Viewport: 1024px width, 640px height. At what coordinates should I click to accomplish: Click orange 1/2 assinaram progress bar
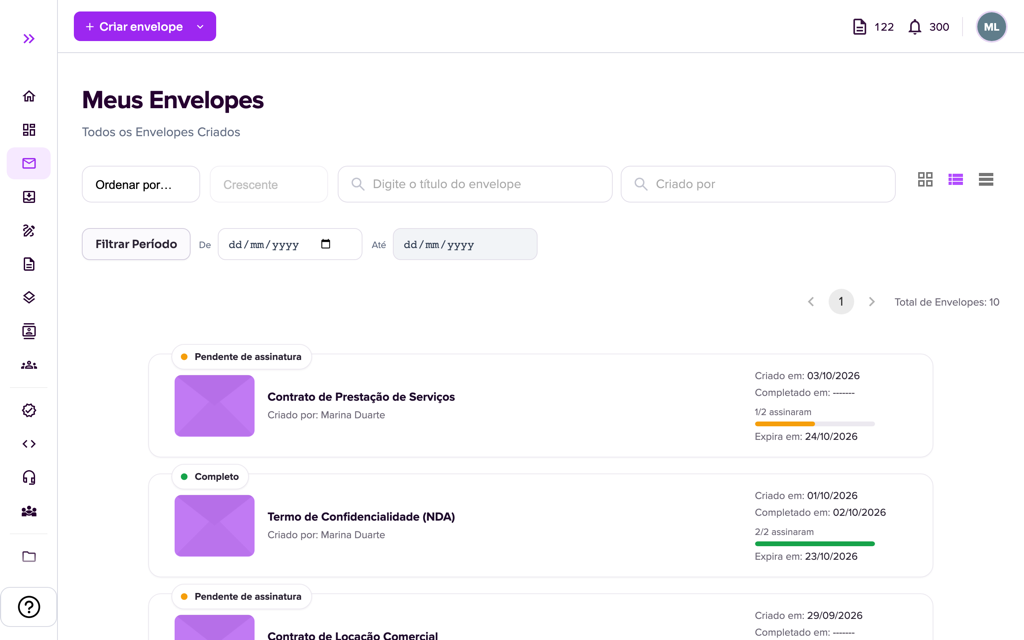pos(814,424)
